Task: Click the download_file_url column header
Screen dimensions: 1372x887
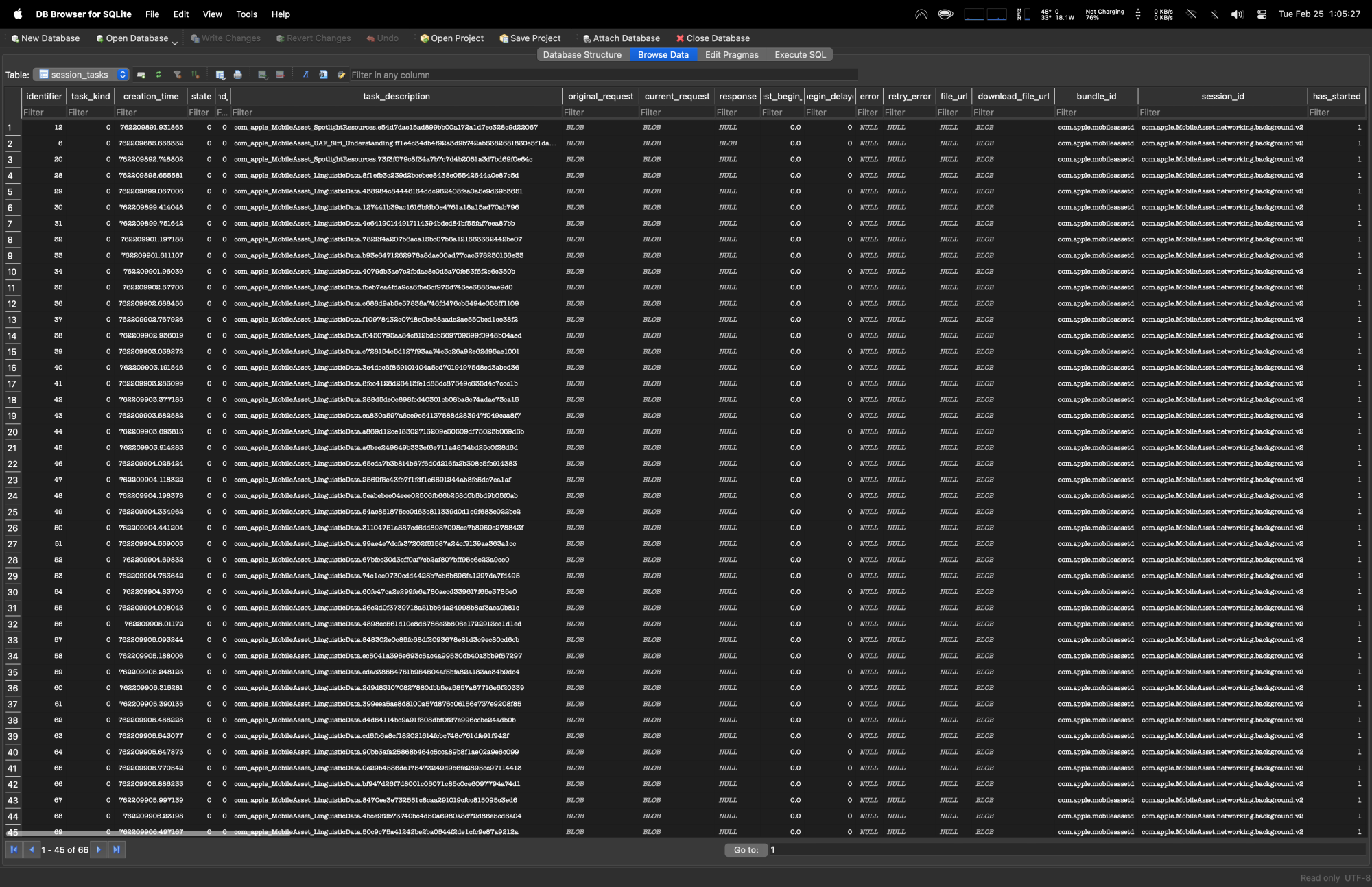Action: (x=1013, y=96)
